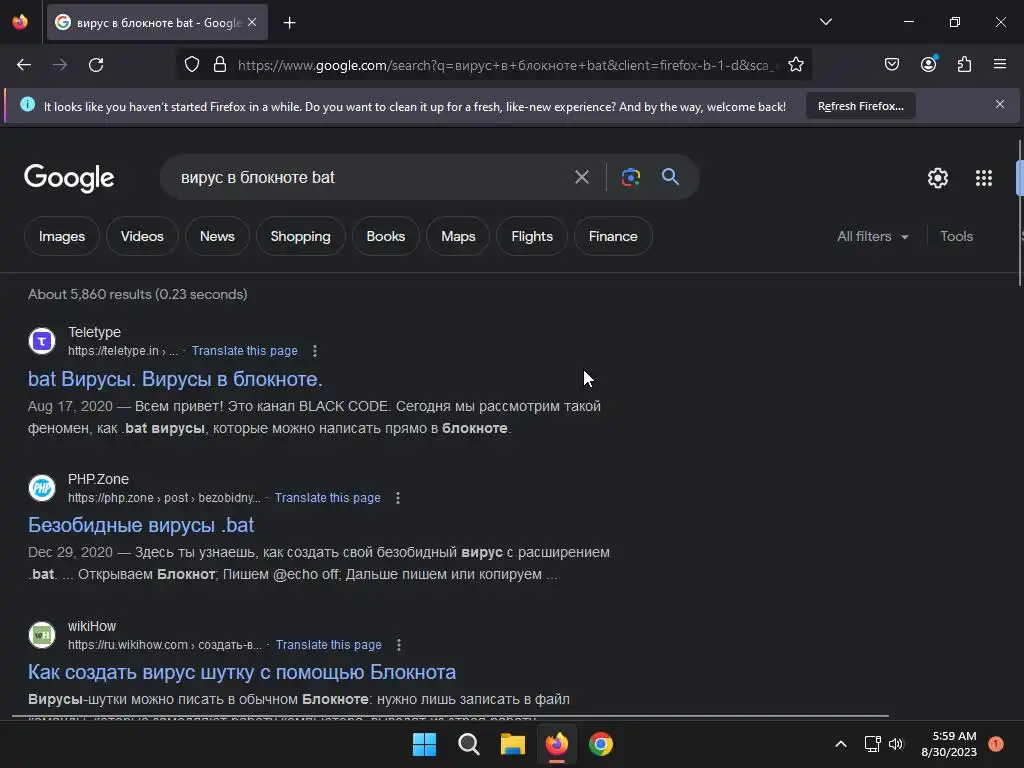Image resolution: width=1024 pixels, height=768 pixels.
Task: Open Firefox application hamburger menu
Action: coord(1000,65)
